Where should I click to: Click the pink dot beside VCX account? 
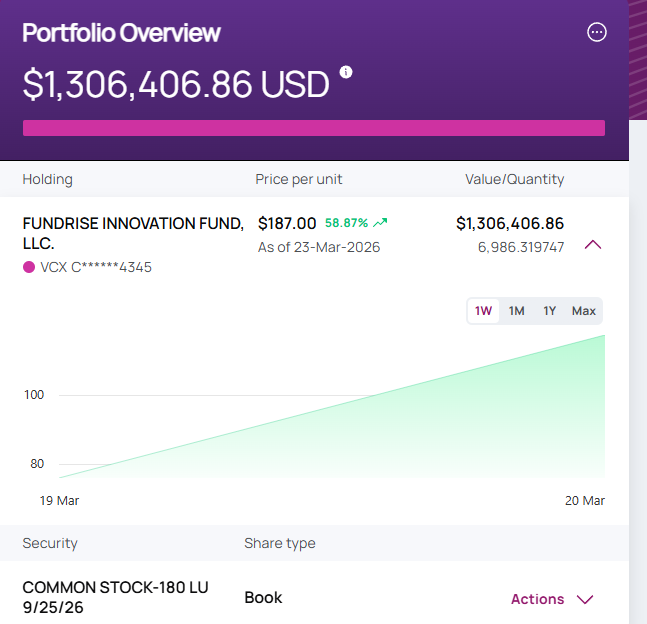coord(29,267)
